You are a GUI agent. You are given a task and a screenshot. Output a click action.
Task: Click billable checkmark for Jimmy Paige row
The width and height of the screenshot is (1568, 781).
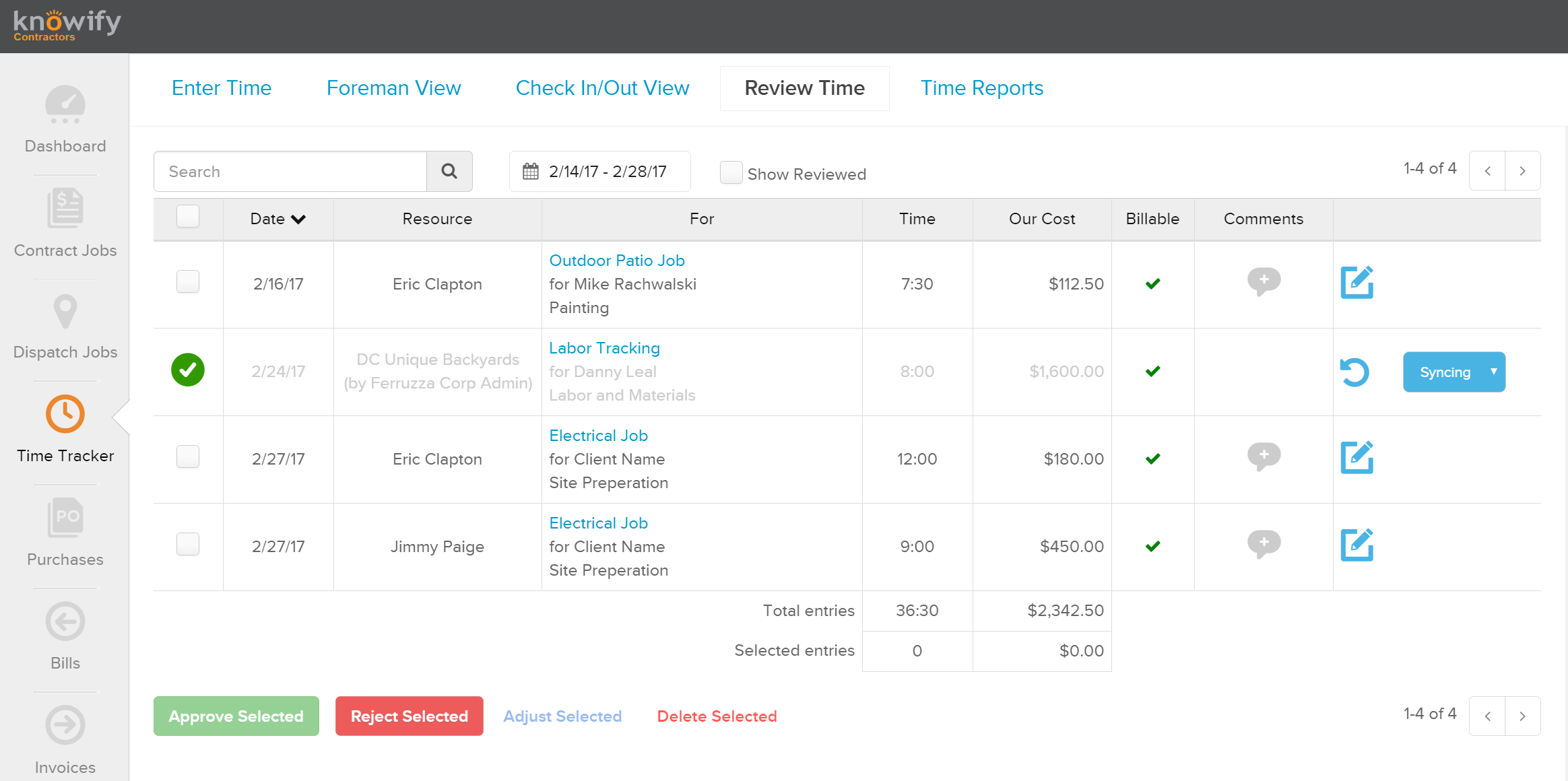point(1153,546)
